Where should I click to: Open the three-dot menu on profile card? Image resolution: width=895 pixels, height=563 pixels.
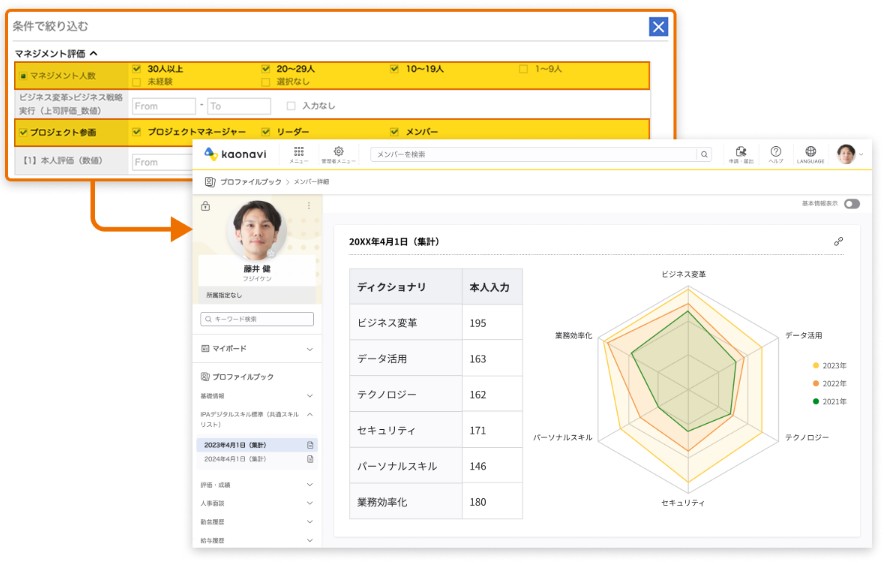[x=309, y=206]
